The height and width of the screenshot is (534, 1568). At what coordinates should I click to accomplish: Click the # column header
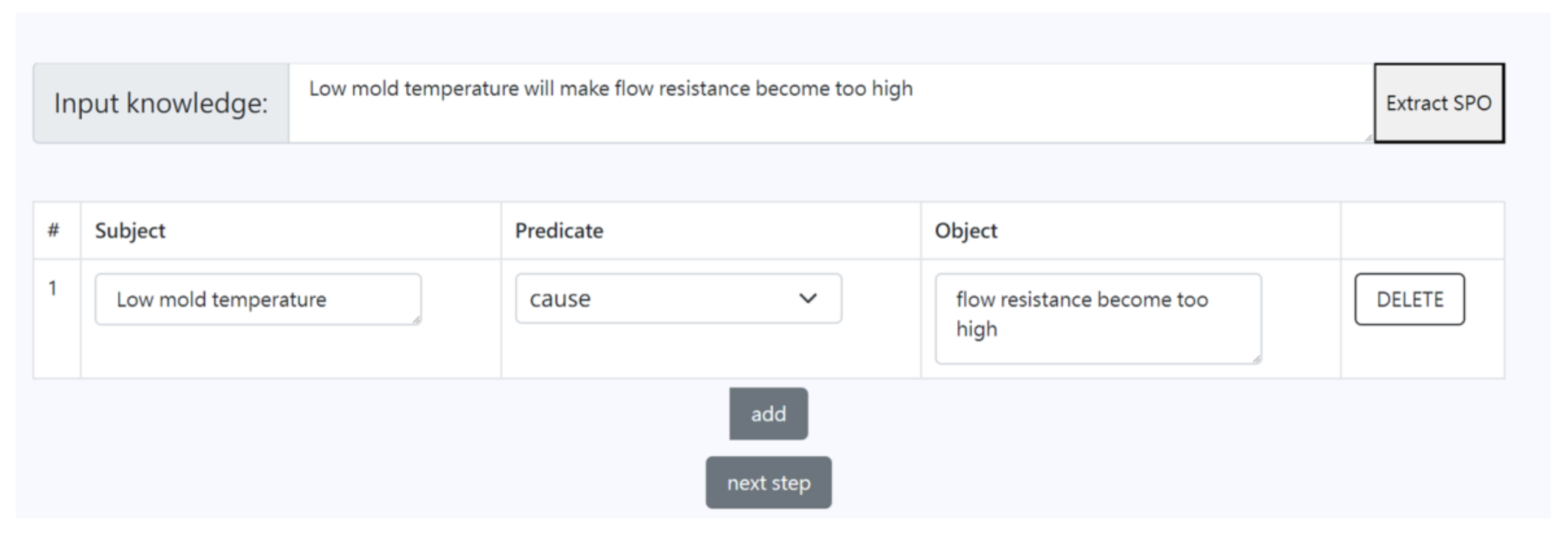54,231
